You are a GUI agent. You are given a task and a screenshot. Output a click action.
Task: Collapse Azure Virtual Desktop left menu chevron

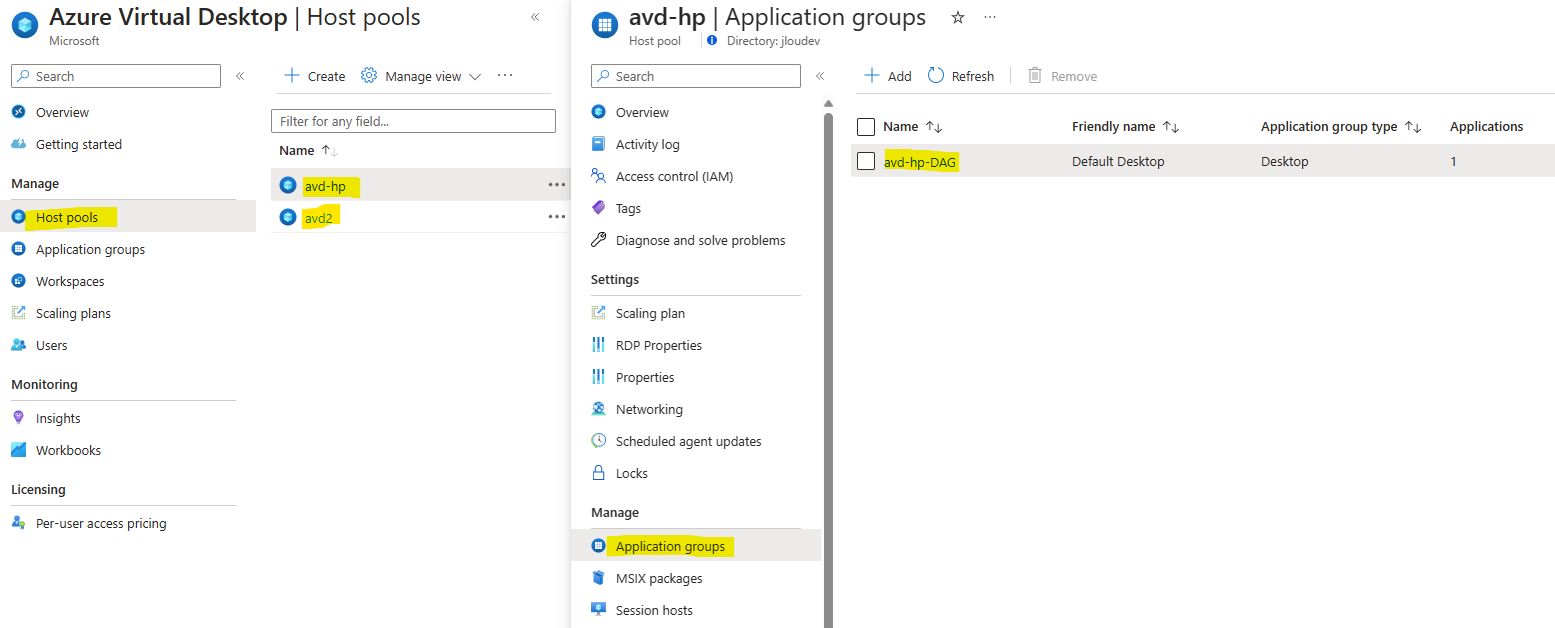(x=240, y=76)
